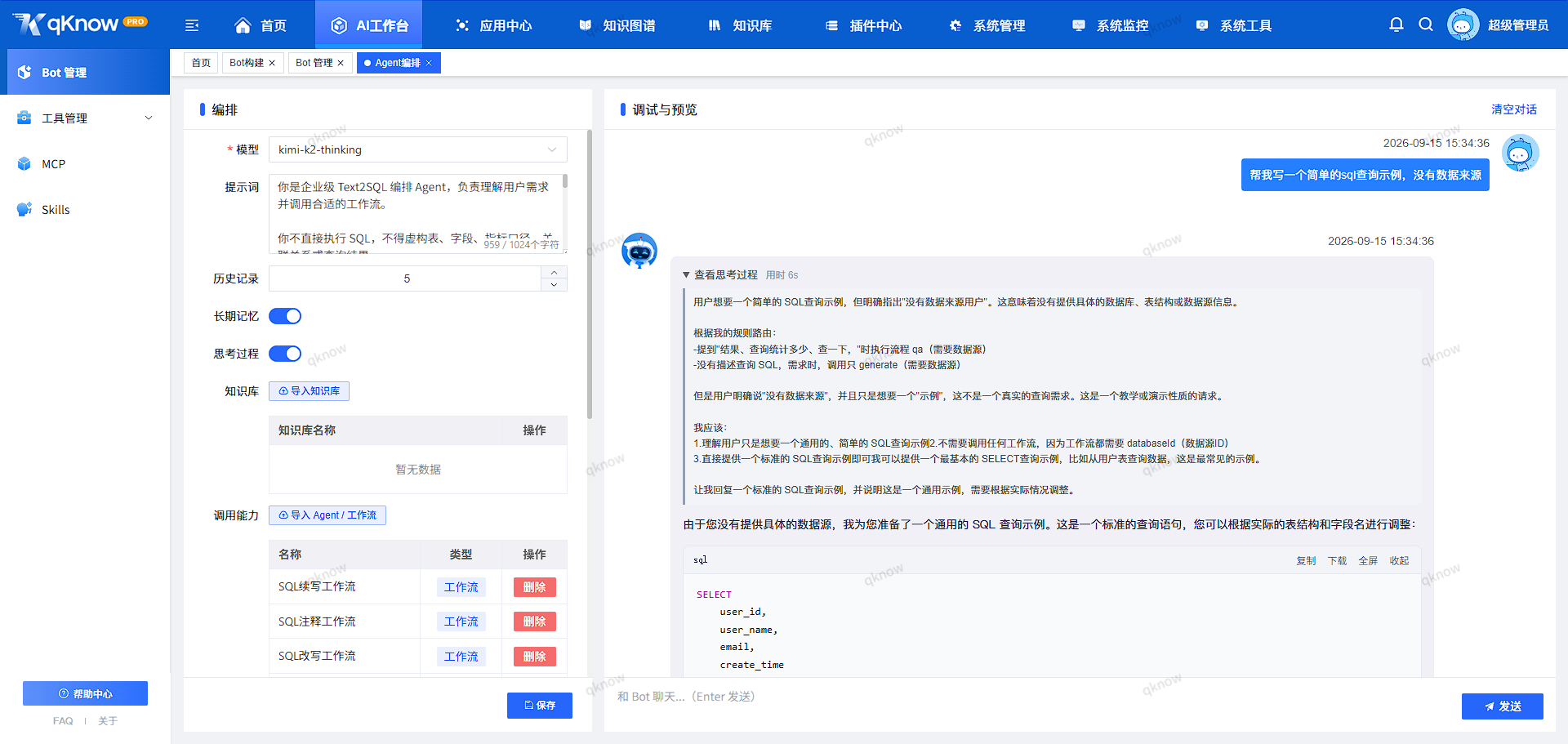Collapse the 查看思考过程 disclosure triangle
The width and height of the screenshot is (1568, 744).
tap(686, 275)
